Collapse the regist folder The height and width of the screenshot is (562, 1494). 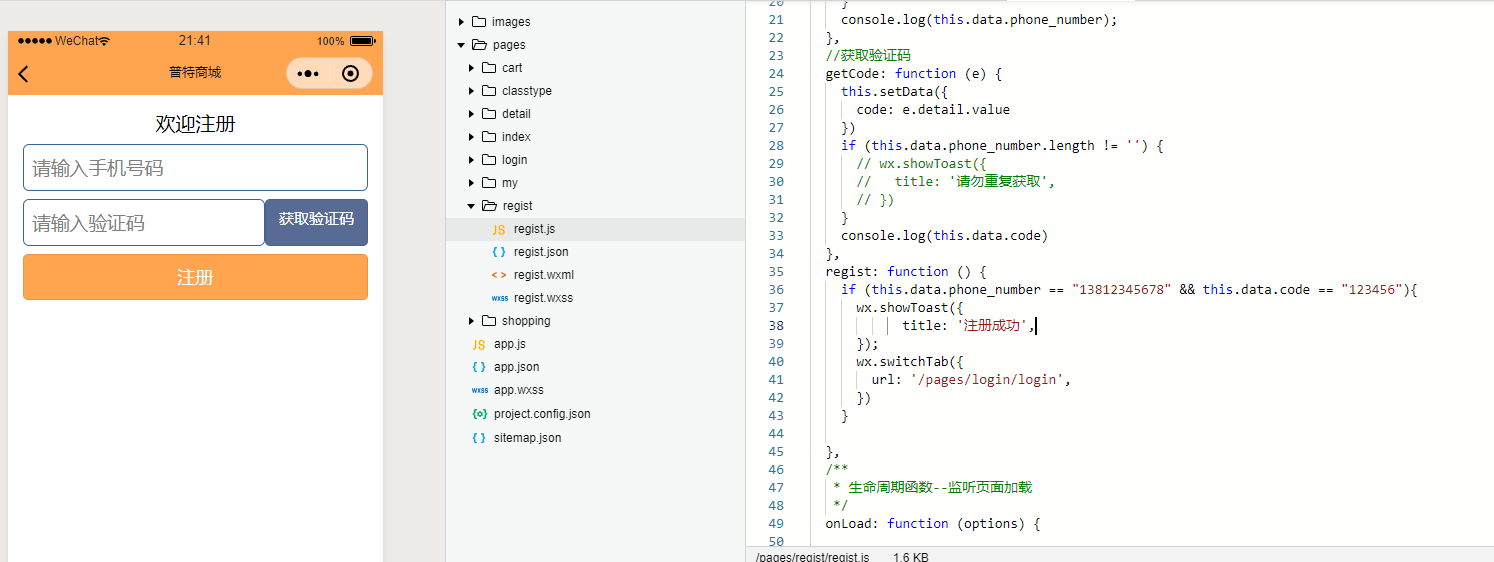click(x=471, y=206)
